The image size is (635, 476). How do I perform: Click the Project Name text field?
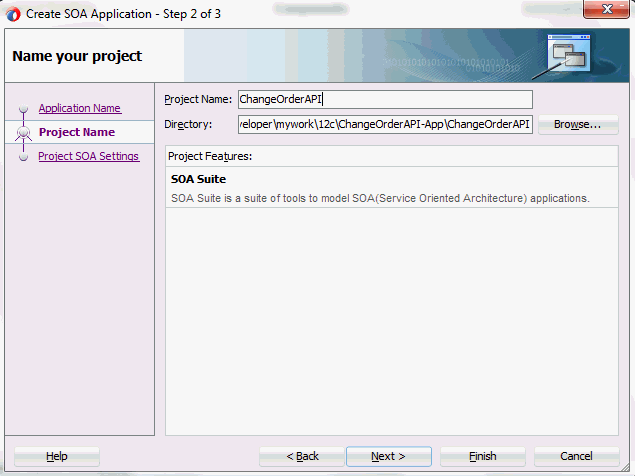(385, 99)
